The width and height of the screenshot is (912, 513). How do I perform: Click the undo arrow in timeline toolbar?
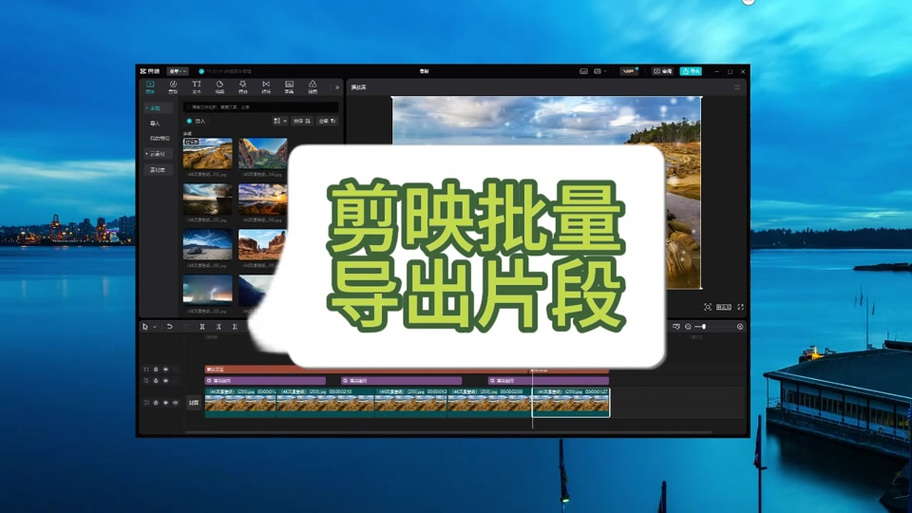[169, 327]
